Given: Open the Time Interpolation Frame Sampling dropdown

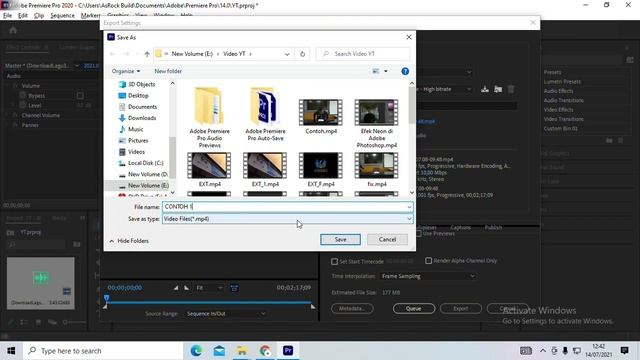Looking at the screenshot, I should [x=428, y=276].
